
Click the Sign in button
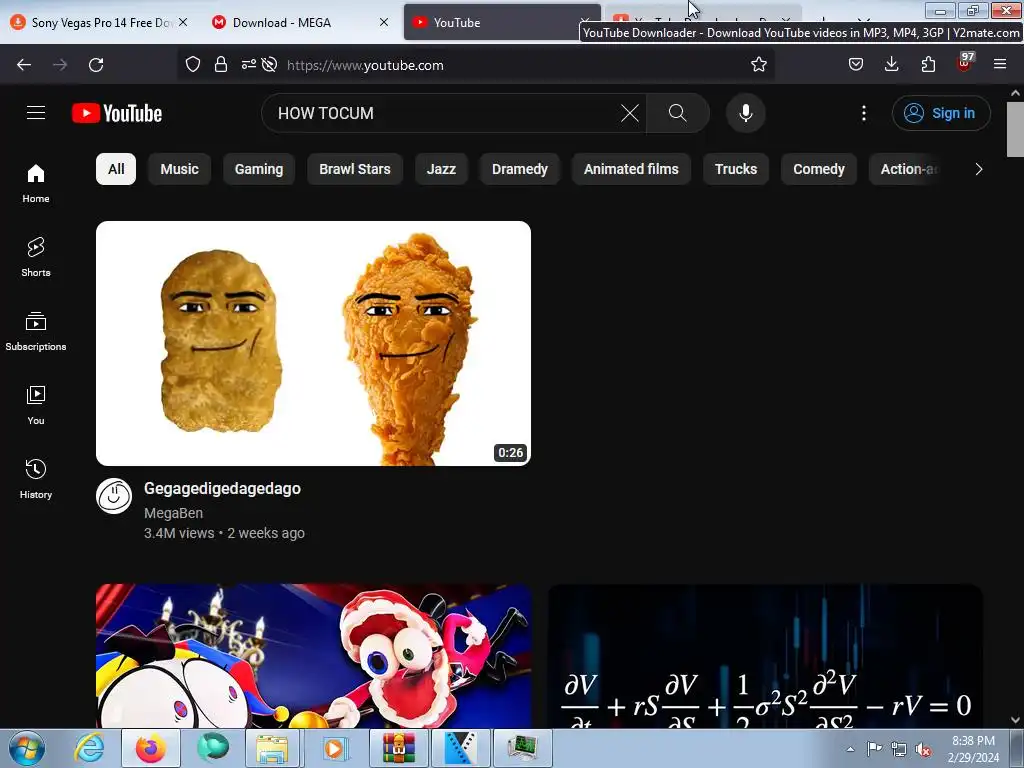tap(941, 113)
